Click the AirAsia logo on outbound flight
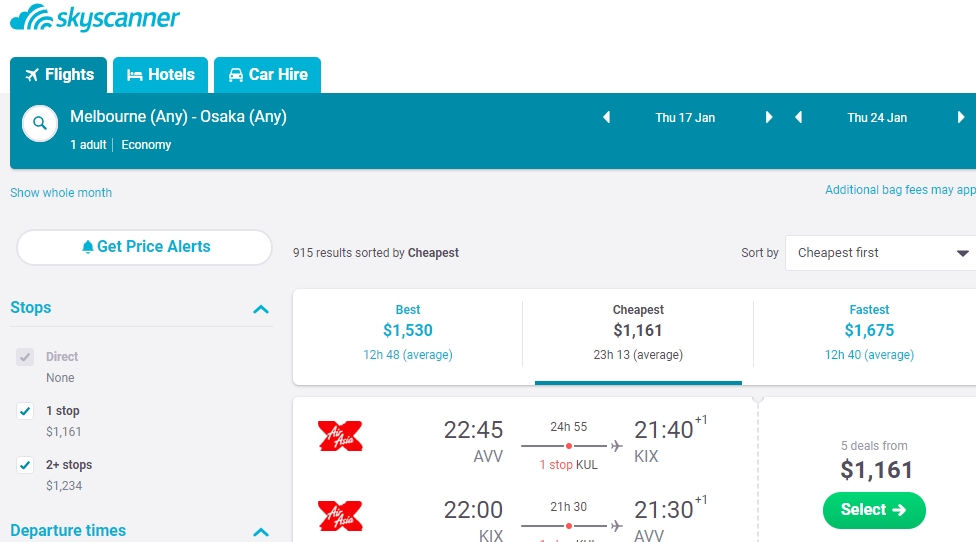Viewport: 976px width, 542px height. click(x=340, y=436)
